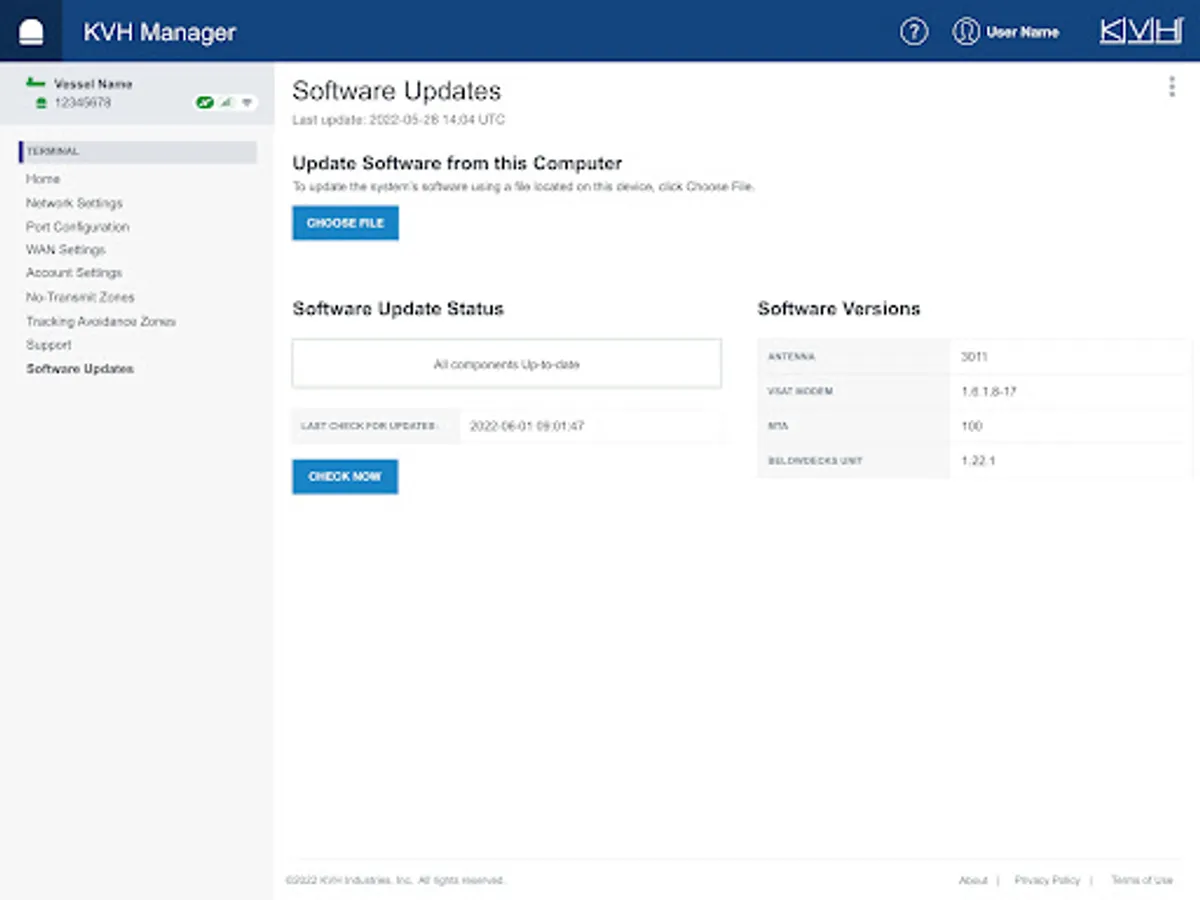Click the belowdecks version value 1.22.1
This screenshot has height=900, width=1200.
(x=978, y=461)
